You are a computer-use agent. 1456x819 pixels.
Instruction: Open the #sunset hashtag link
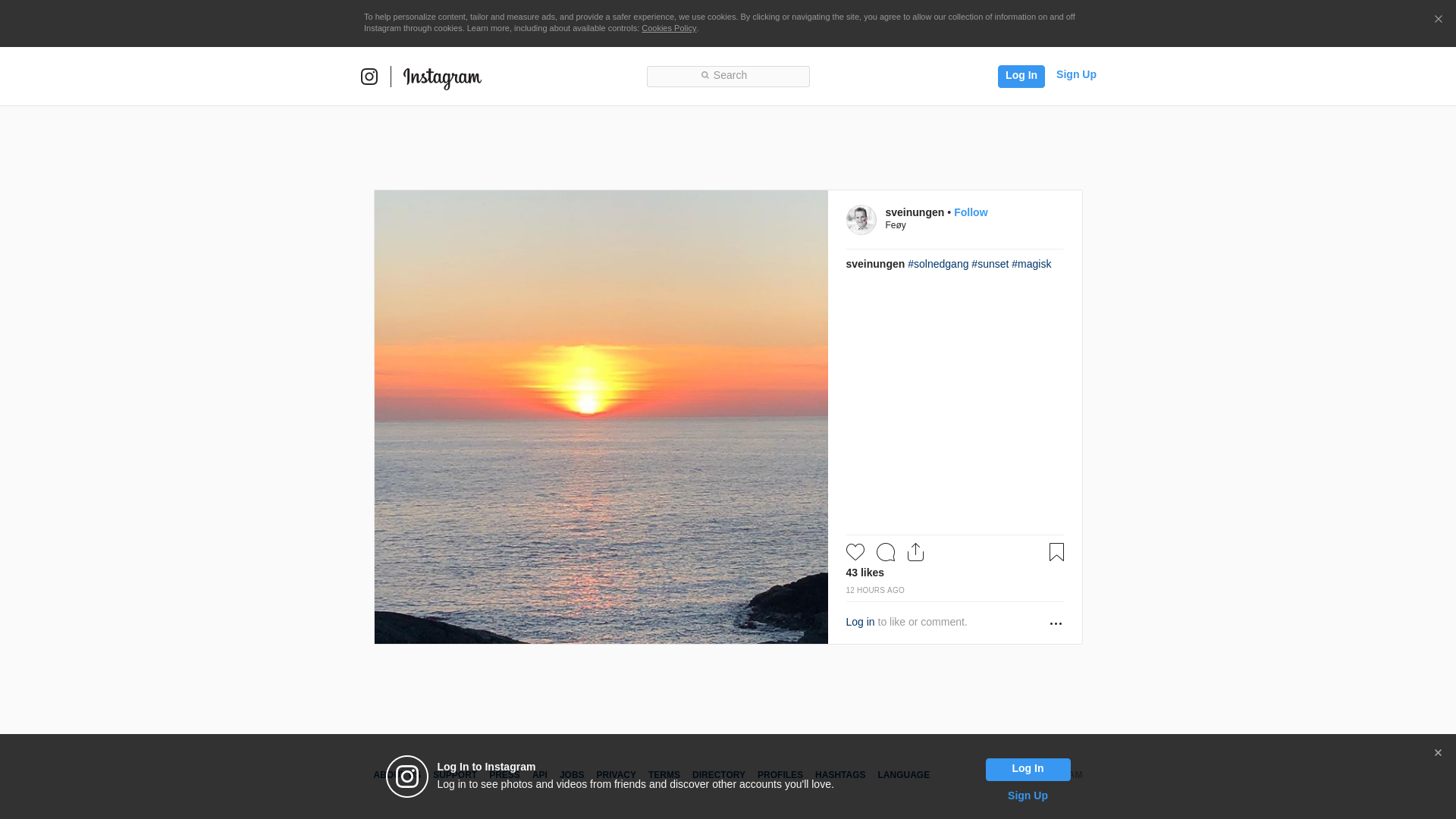[990, 264]
